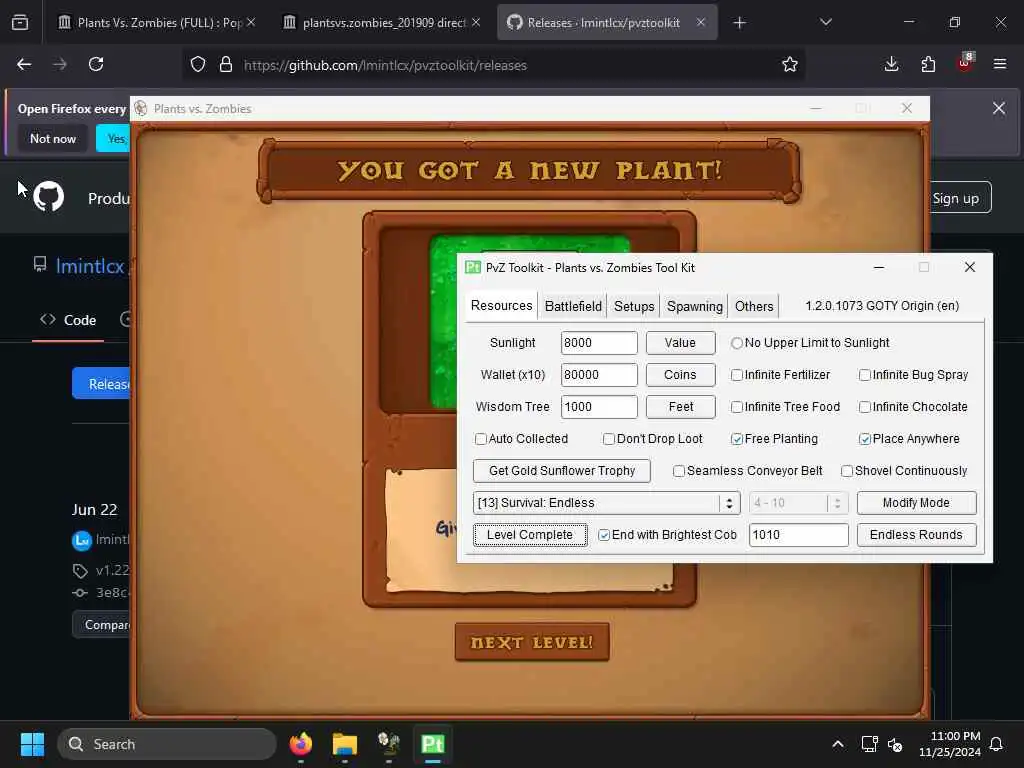
Task: Click the v1.22 release tag icon
Action: 80,571
